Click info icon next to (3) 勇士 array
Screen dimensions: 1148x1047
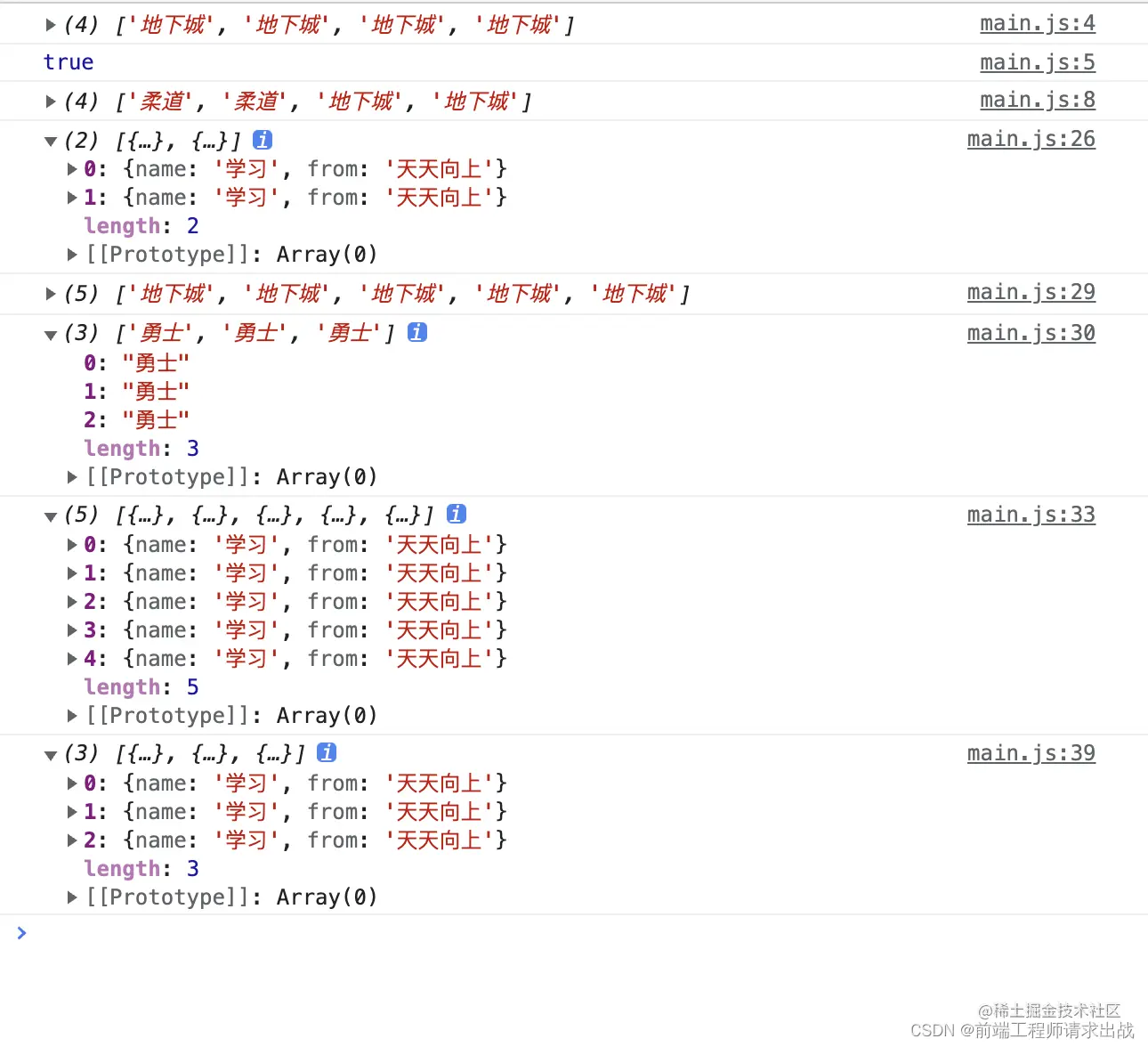[x=417, y=332]
